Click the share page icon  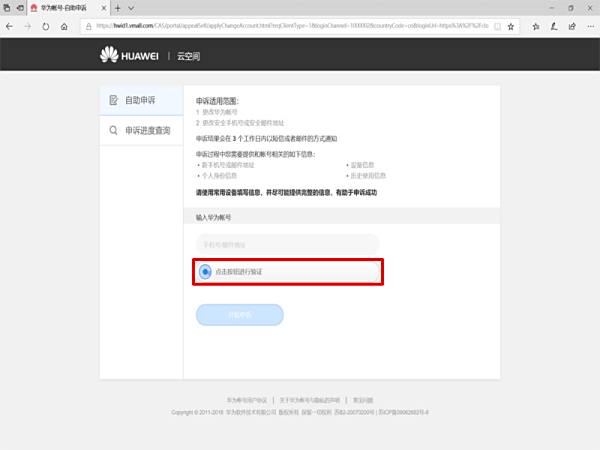coord(572,26)
